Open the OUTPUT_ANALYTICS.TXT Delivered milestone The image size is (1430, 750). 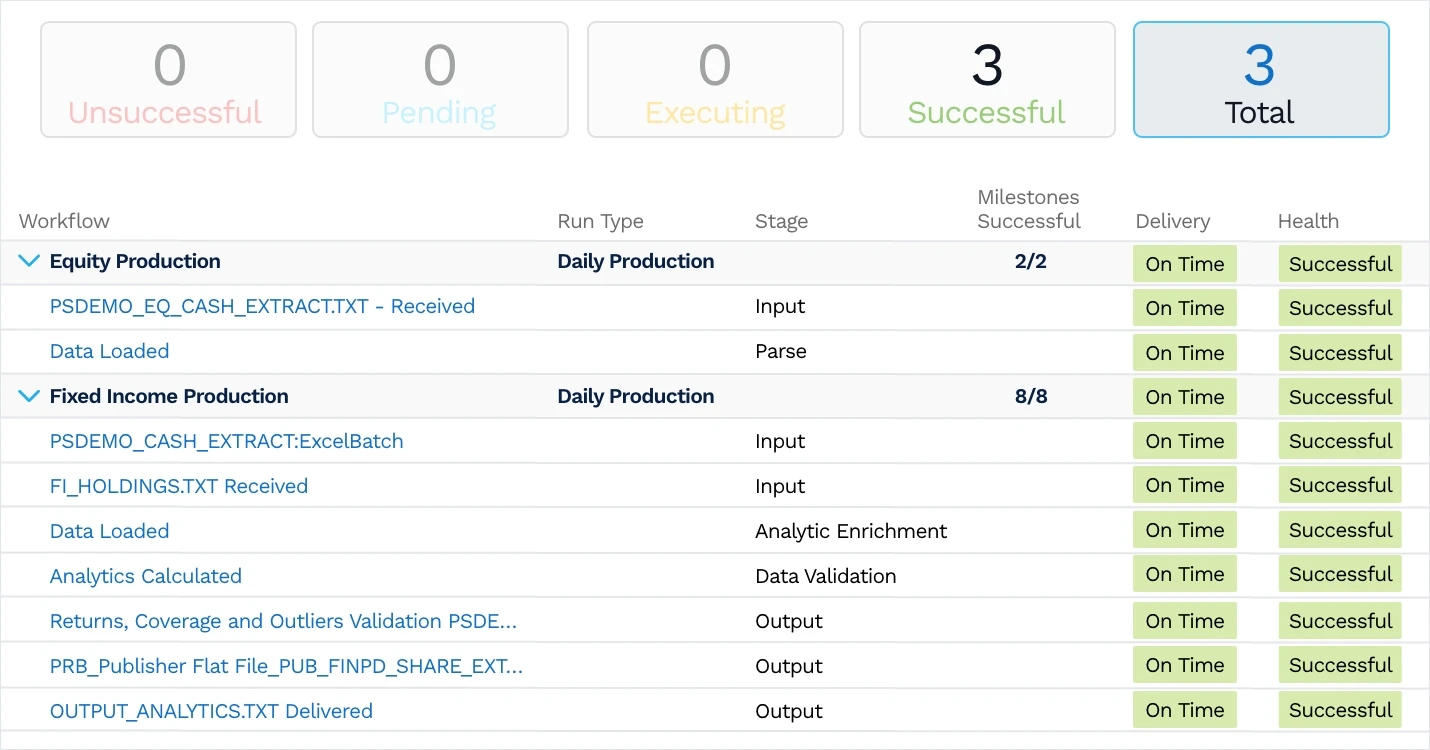tap(211, 711)
